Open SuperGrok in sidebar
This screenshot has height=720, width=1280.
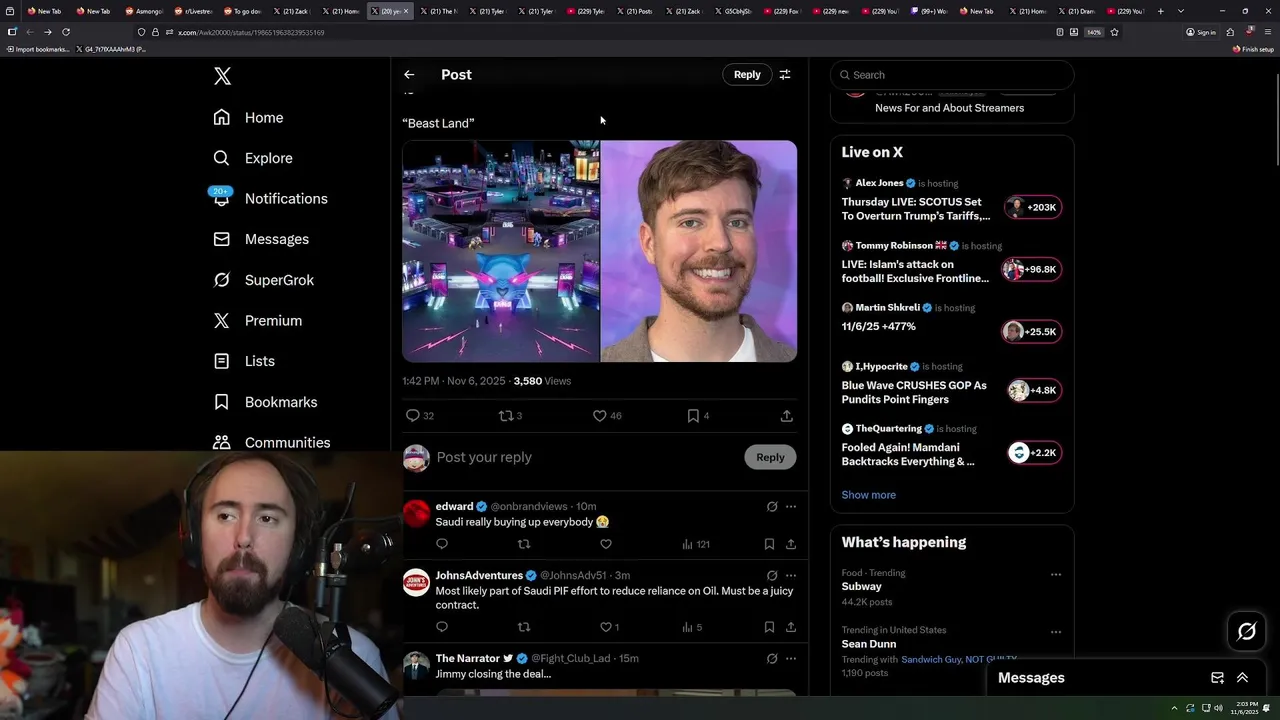tap(264, 280)
